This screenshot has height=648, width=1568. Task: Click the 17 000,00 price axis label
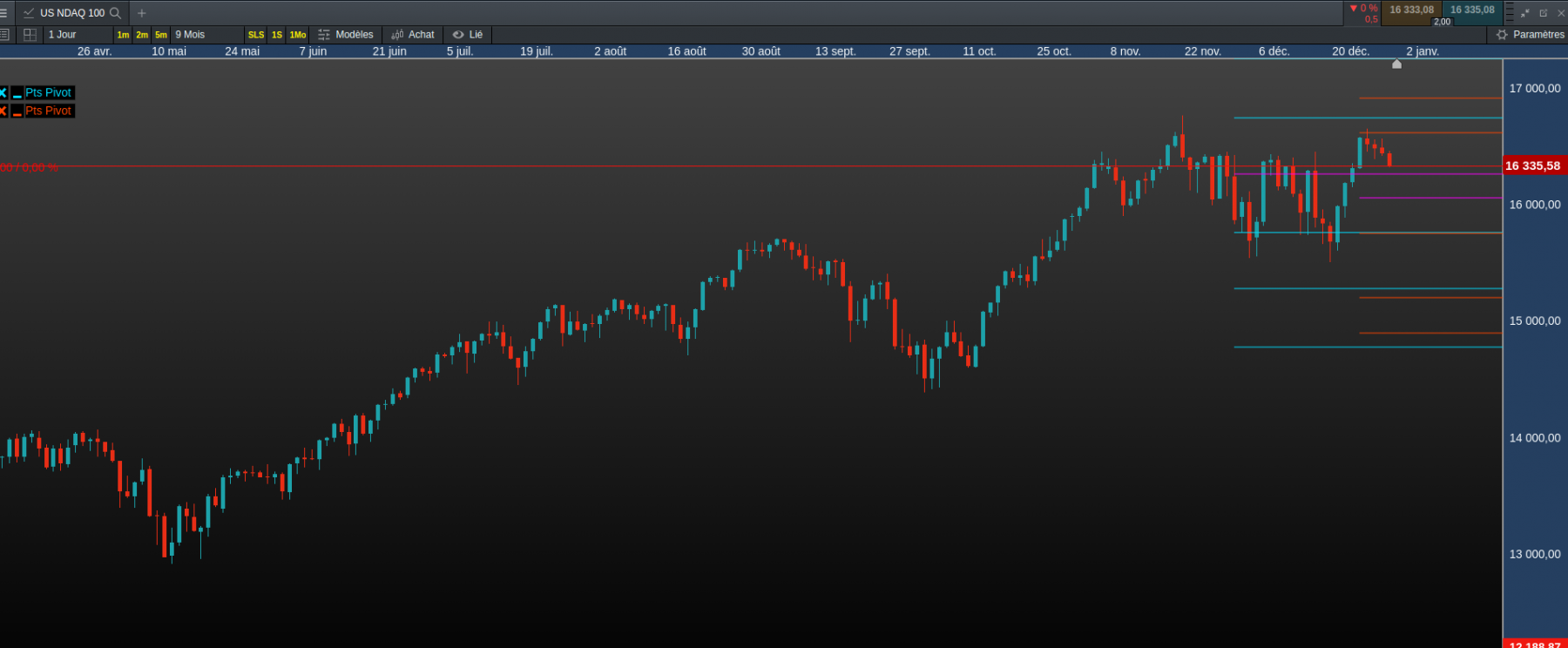coord(1535,89)
